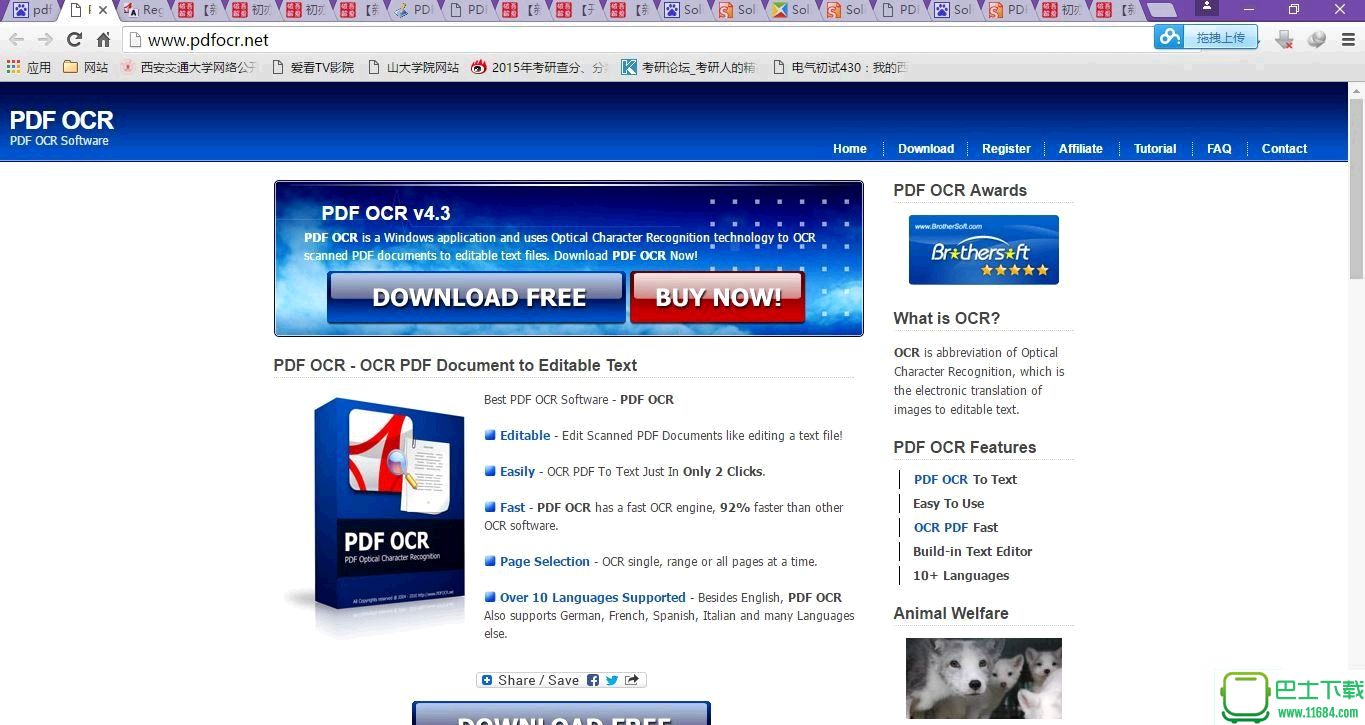Click the grey globe extension icon
Viewport: 1365px width, 725px height.
1317,40
